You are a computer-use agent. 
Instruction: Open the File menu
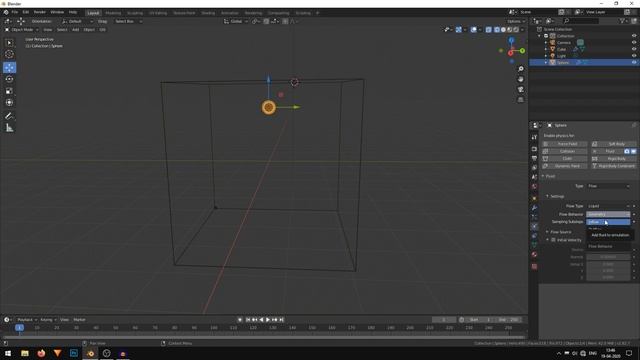tap(15, 12)
